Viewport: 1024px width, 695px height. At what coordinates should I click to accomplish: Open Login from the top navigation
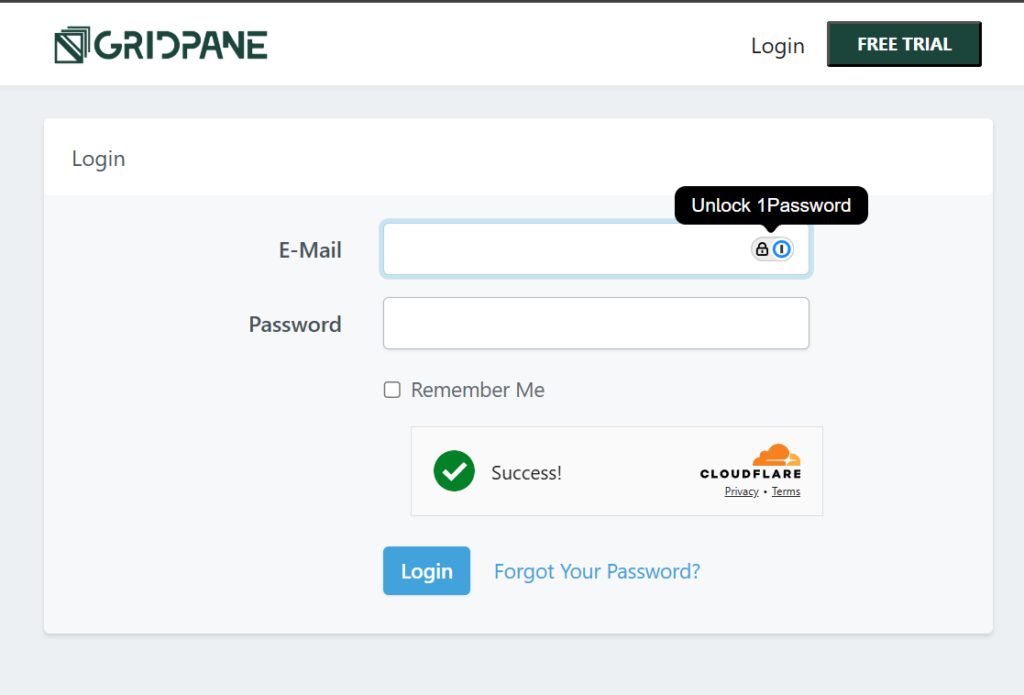click(x=777, y=46)
